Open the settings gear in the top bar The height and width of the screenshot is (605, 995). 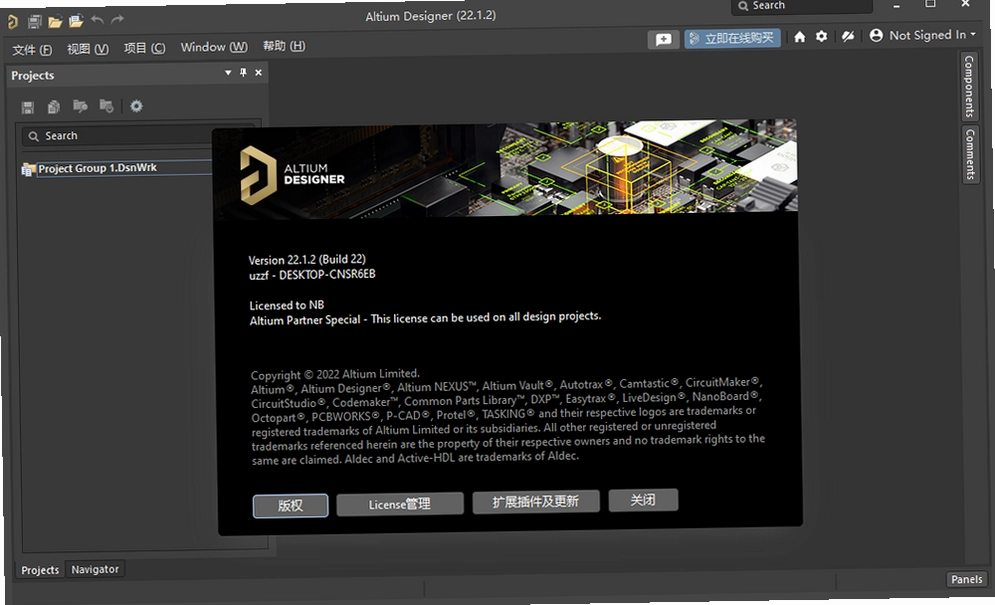click(821, 36)
